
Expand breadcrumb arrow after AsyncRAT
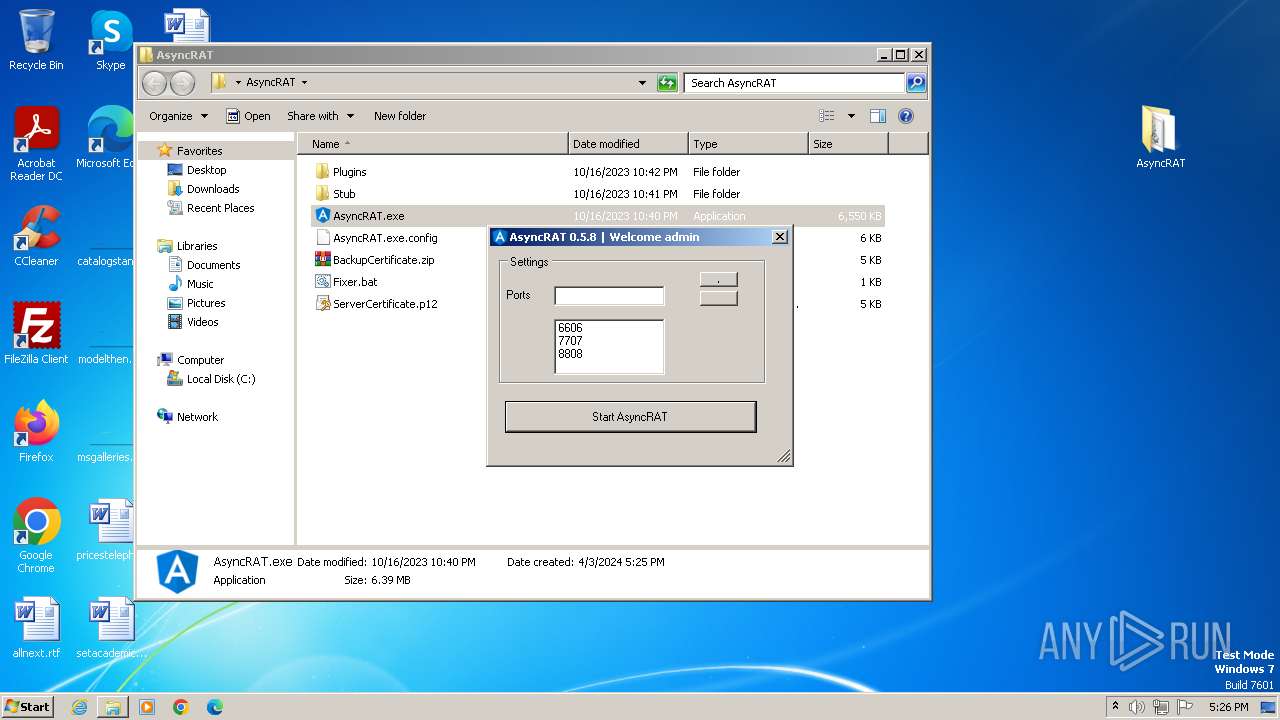click(304, 83)
